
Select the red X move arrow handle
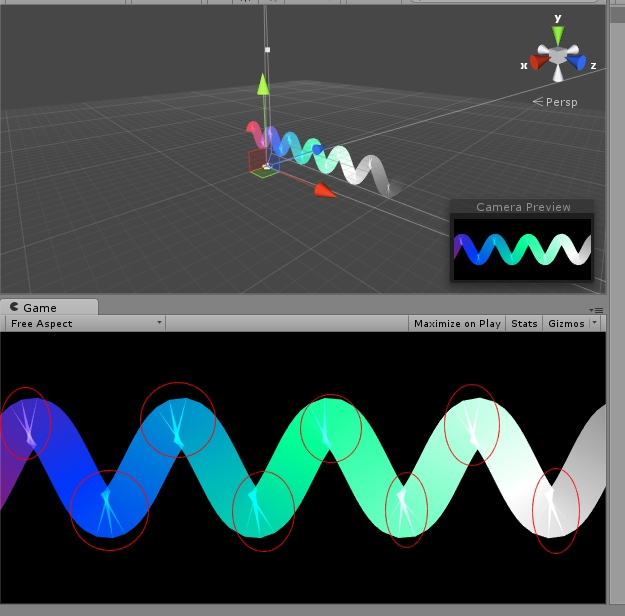tap(324, 189)
